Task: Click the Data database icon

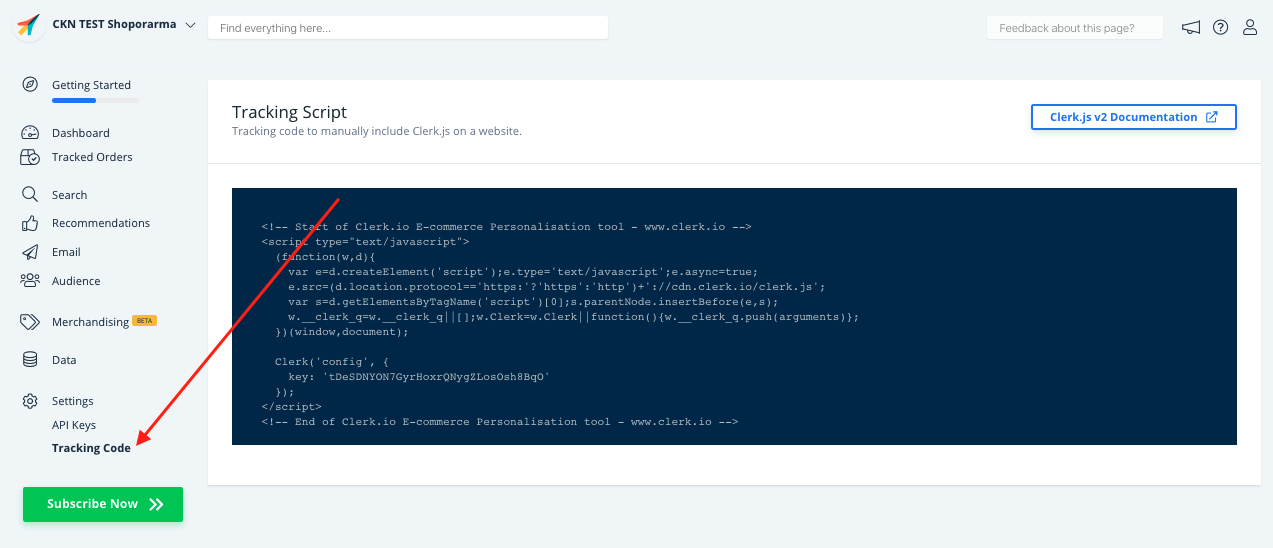Action: 30,360
